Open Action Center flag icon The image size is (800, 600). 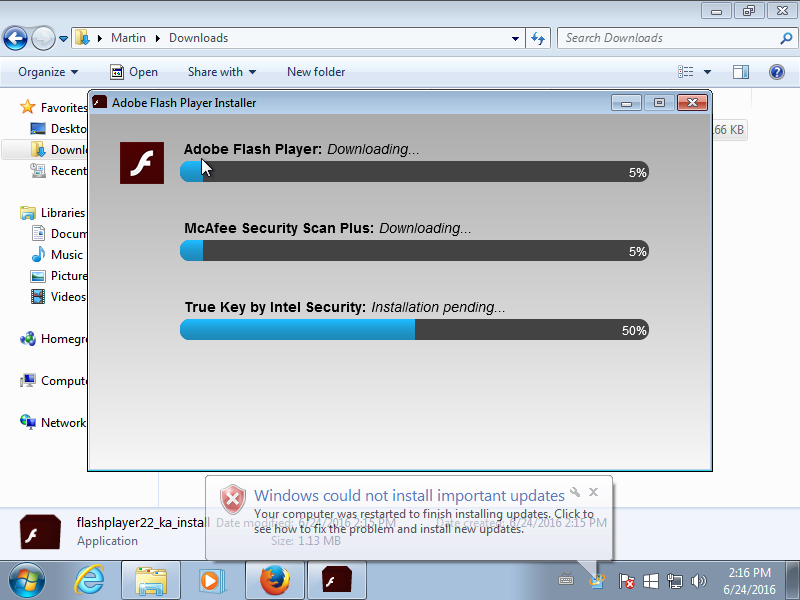(x=626, y=581)
